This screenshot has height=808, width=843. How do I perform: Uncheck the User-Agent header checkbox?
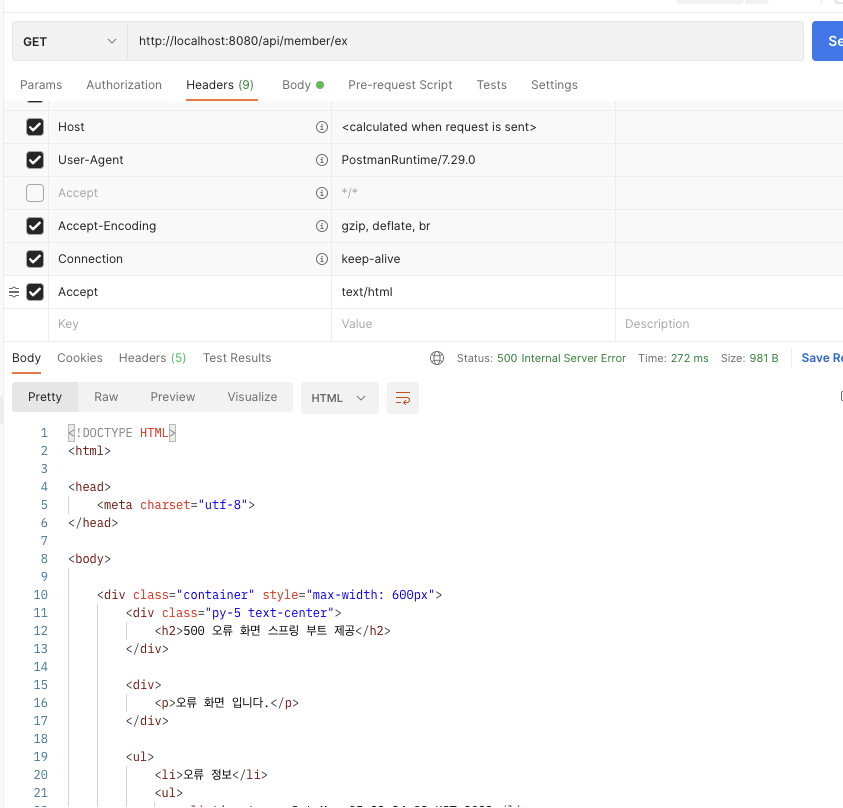pyautogui.click(x=35, y=160)
